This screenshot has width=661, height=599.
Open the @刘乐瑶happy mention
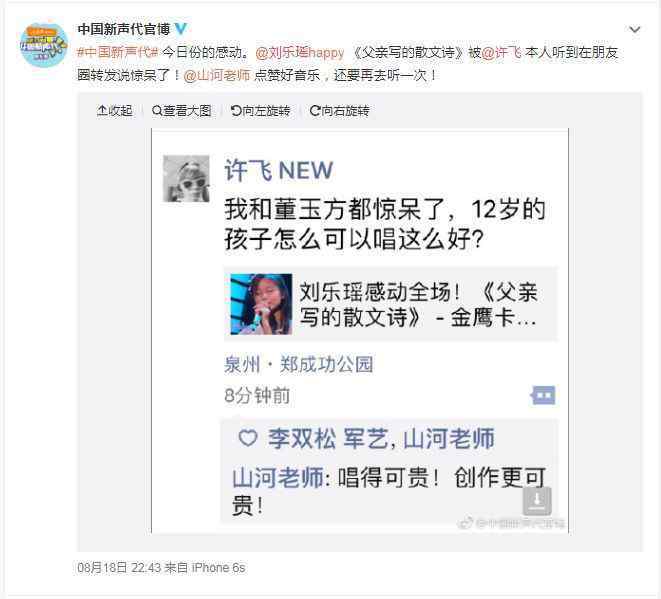coord(300,52)
